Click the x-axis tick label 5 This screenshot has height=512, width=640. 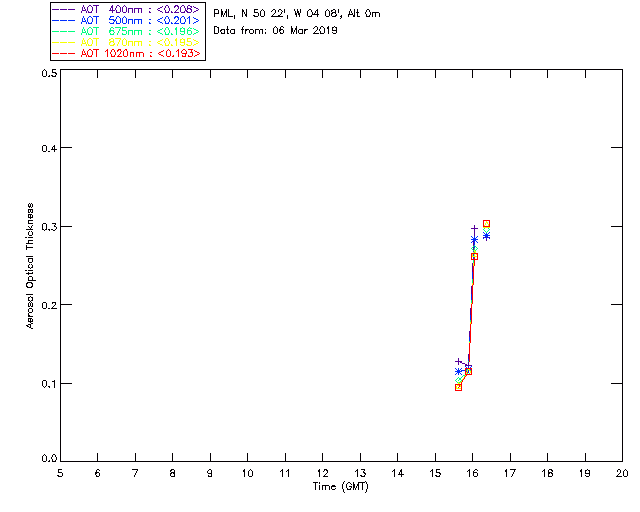coord(60,473)
